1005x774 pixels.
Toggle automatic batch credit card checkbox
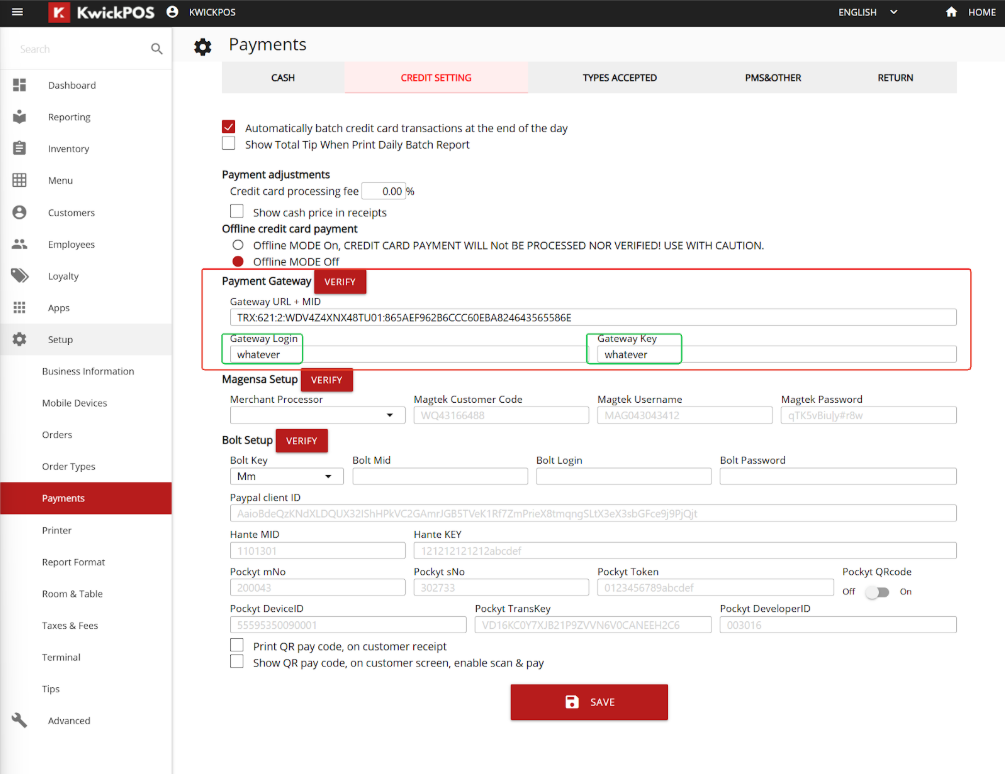point(228,127)
